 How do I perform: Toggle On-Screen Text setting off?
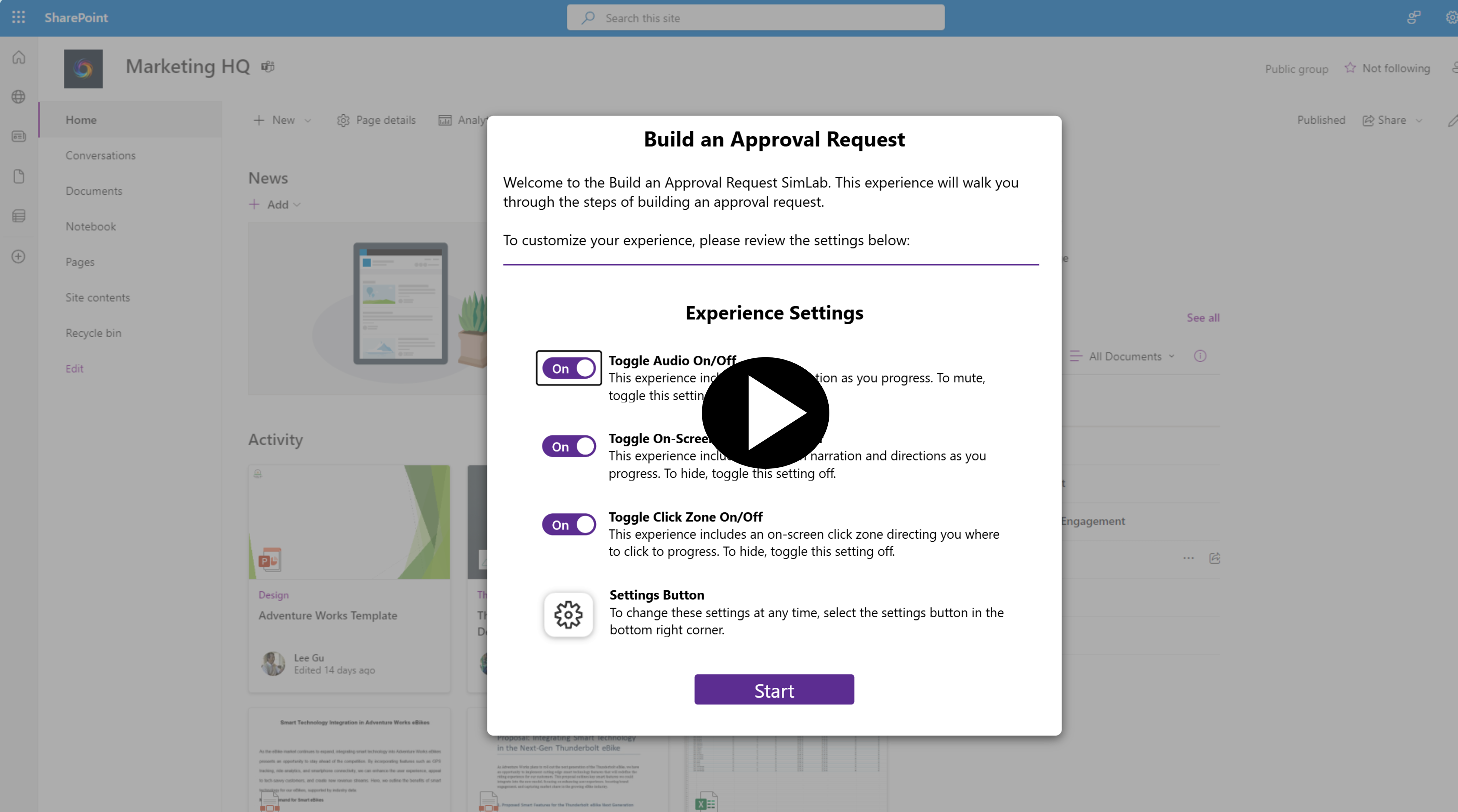569,446
